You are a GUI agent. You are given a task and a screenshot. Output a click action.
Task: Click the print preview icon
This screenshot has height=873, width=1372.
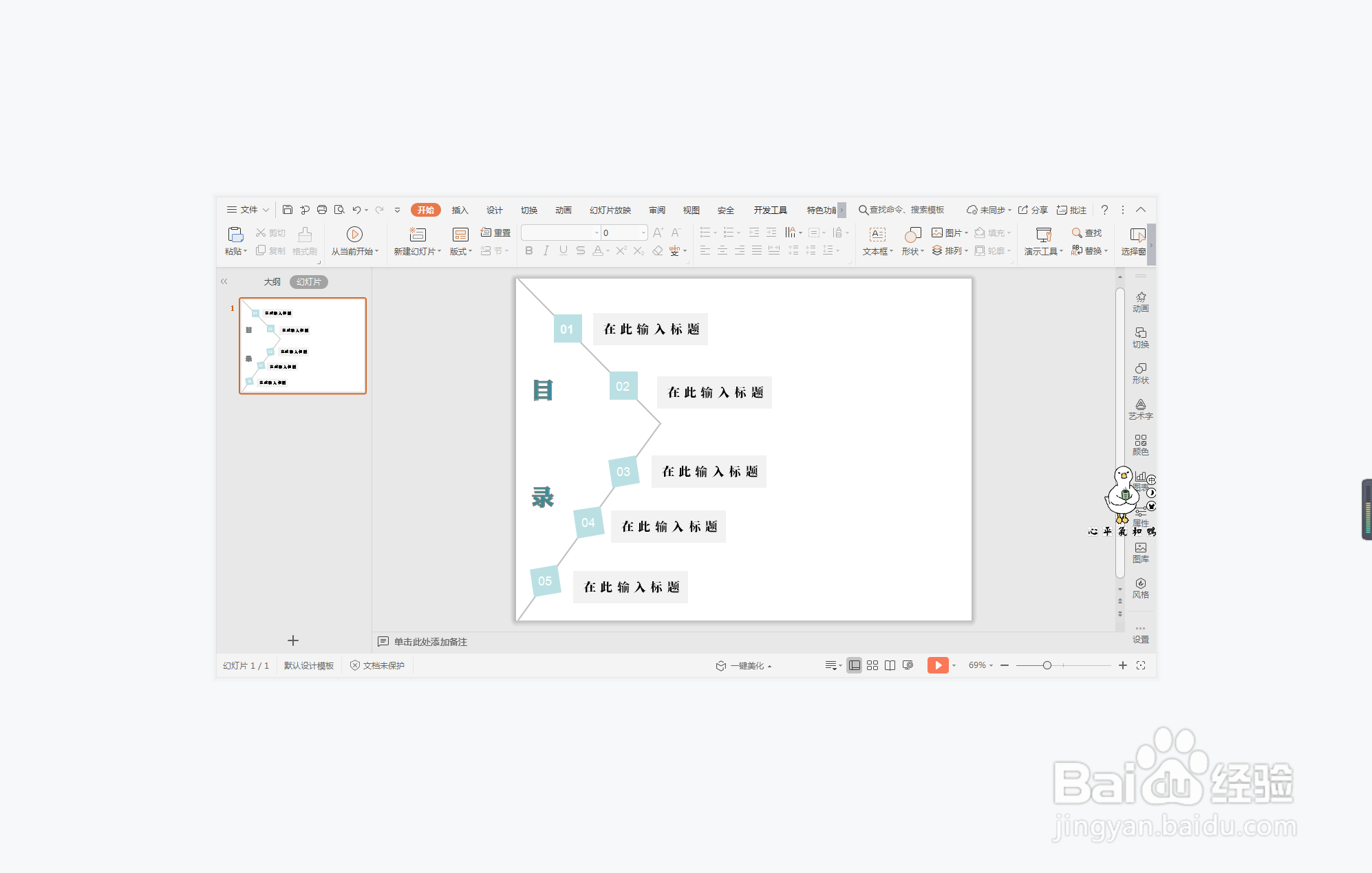[x=339, y=210]
